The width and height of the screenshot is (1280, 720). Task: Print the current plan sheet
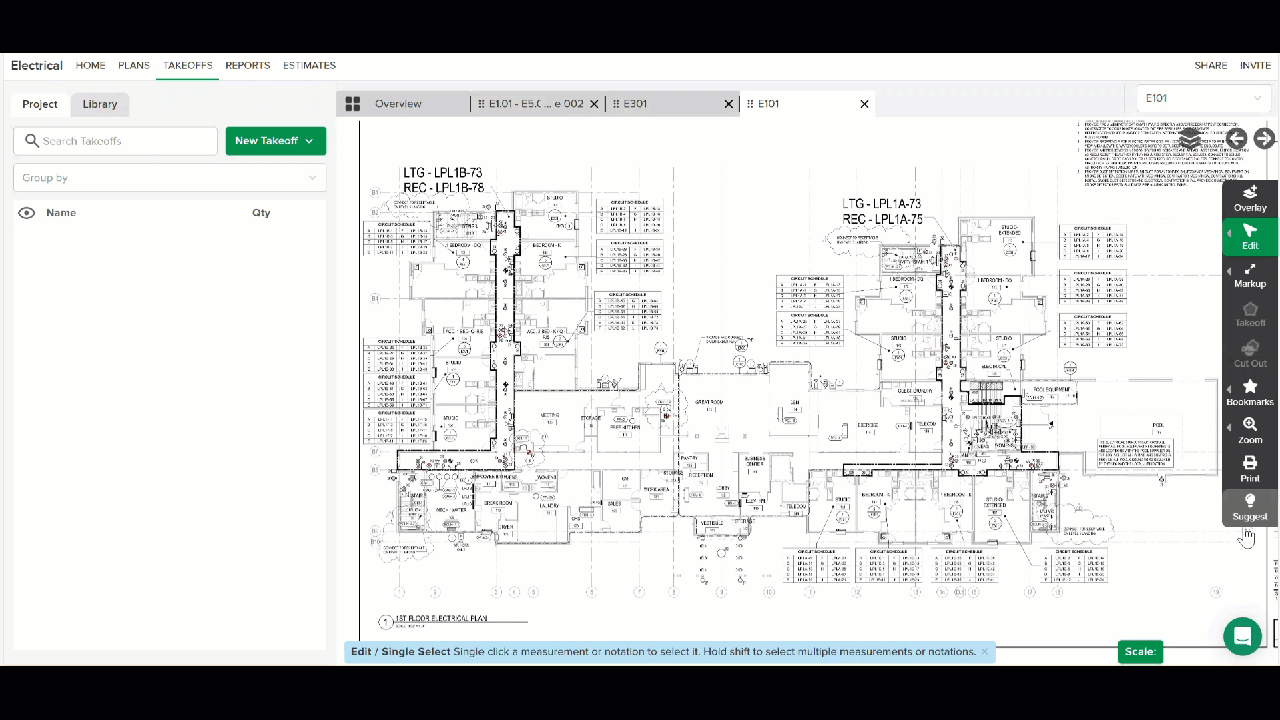(x=1250, y=468)
